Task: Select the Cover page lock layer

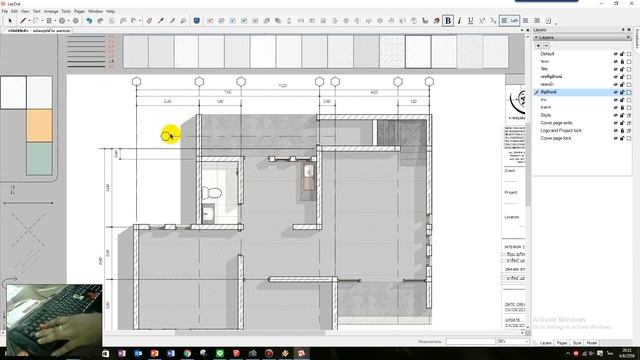Action: coord(582,138)
